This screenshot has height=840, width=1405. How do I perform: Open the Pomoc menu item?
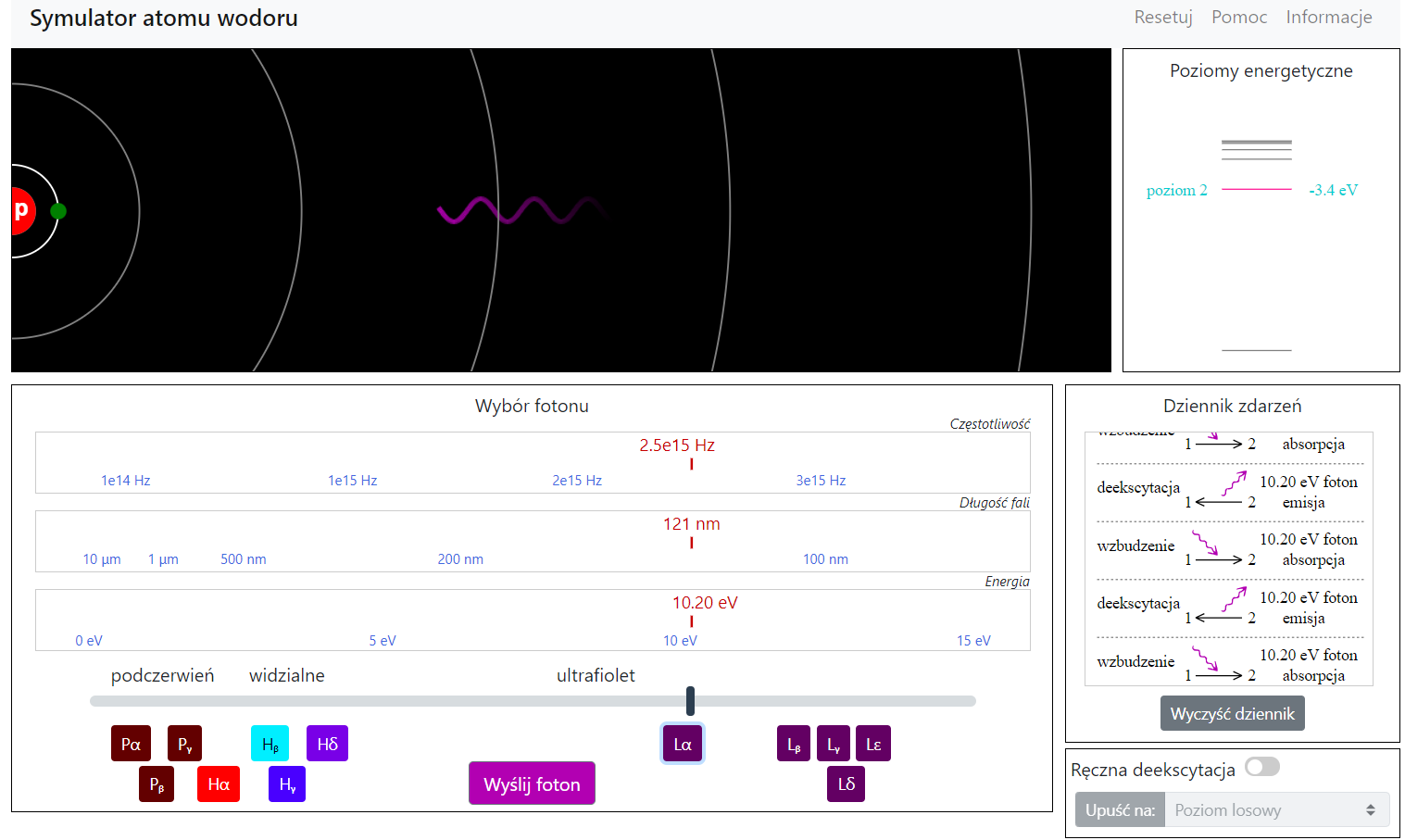point(1239,17)
